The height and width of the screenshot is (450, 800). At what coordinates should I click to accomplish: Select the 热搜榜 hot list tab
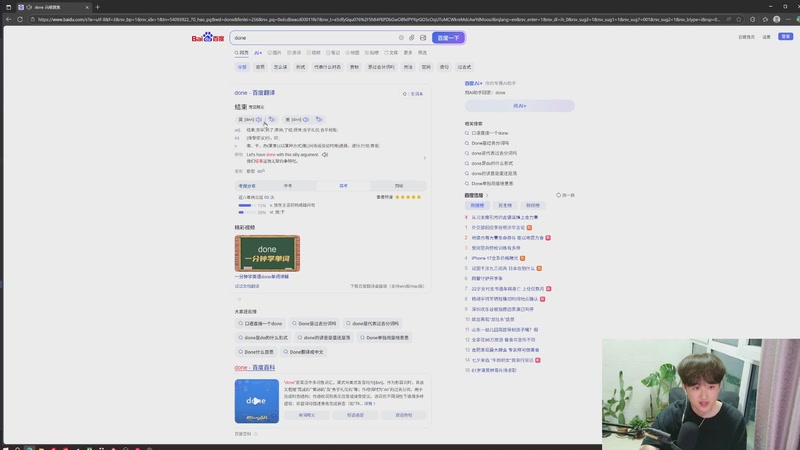pyautogui.click(x=477, y=205)
